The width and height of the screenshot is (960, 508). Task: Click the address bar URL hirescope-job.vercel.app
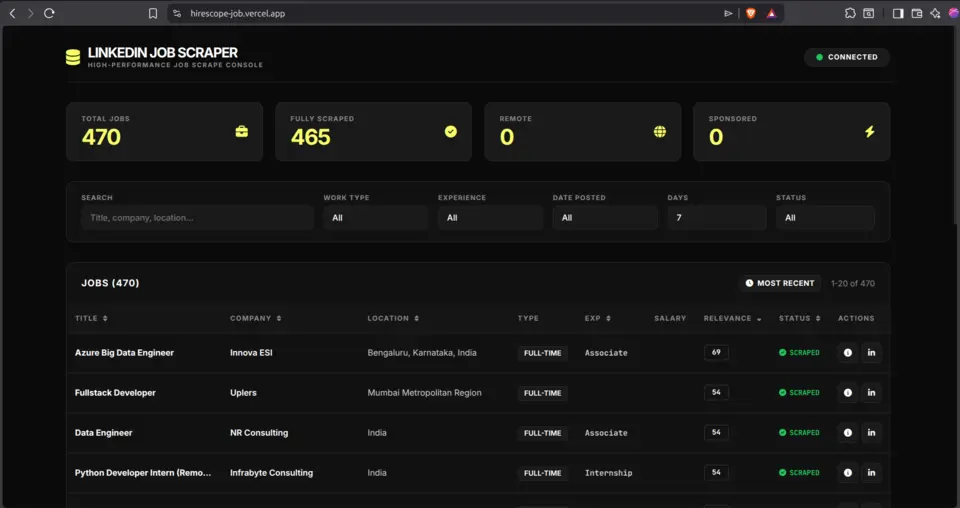(x=238, y=13)
